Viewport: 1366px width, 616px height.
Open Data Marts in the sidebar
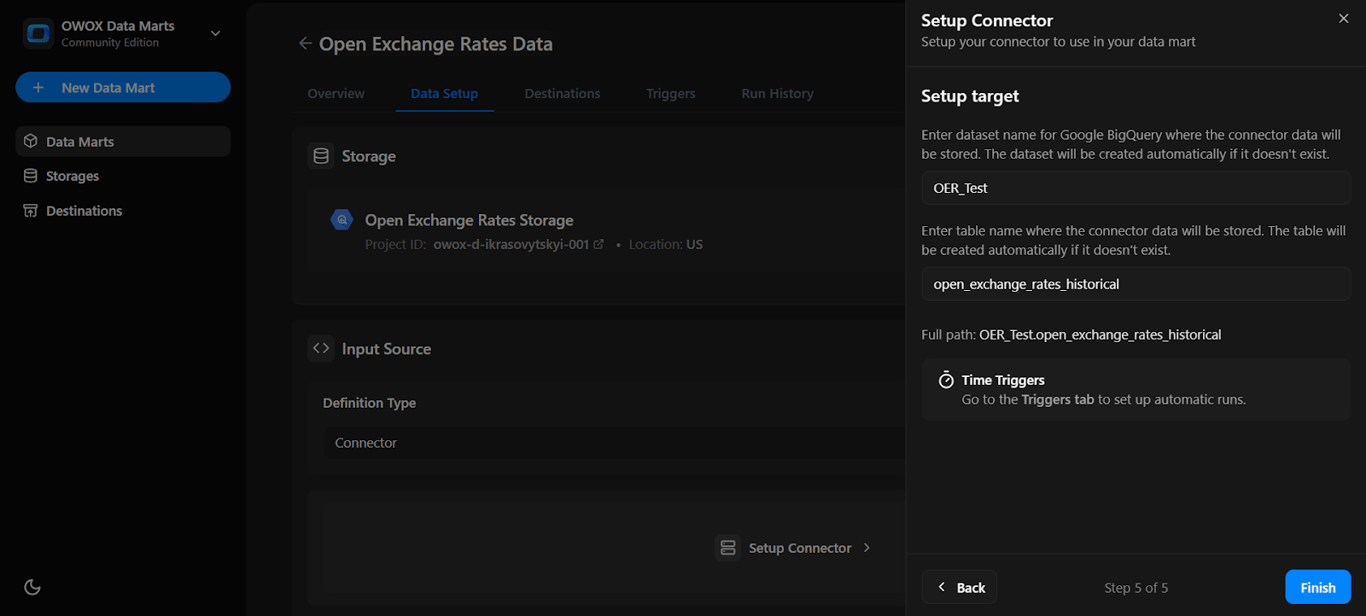point(123,141)
